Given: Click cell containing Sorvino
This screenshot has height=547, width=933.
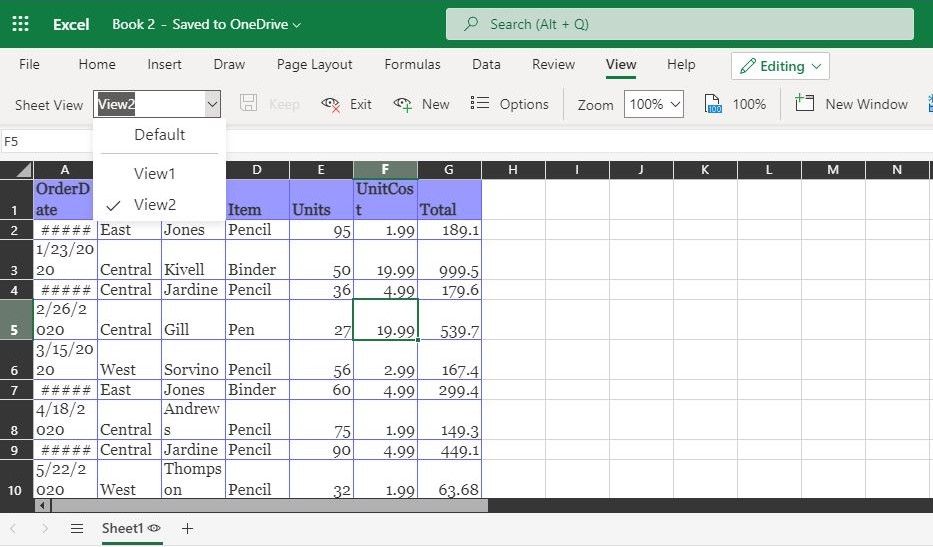Looking at the screenshot, I should pyautogui.click(x=193, y=360).
